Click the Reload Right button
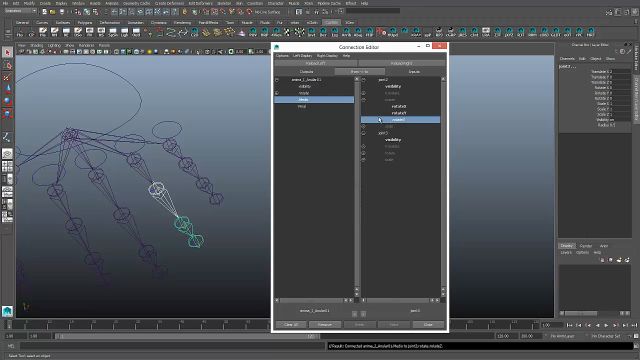Viewport: 640px width, 360px height. pos(402,63)
